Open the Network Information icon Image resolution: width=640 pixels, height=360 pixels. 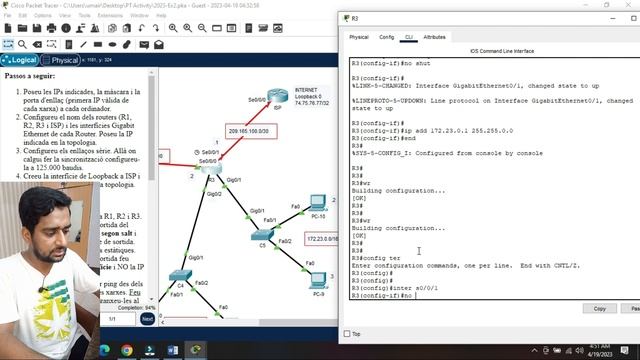pyautogui.click(x=66, y=28)
